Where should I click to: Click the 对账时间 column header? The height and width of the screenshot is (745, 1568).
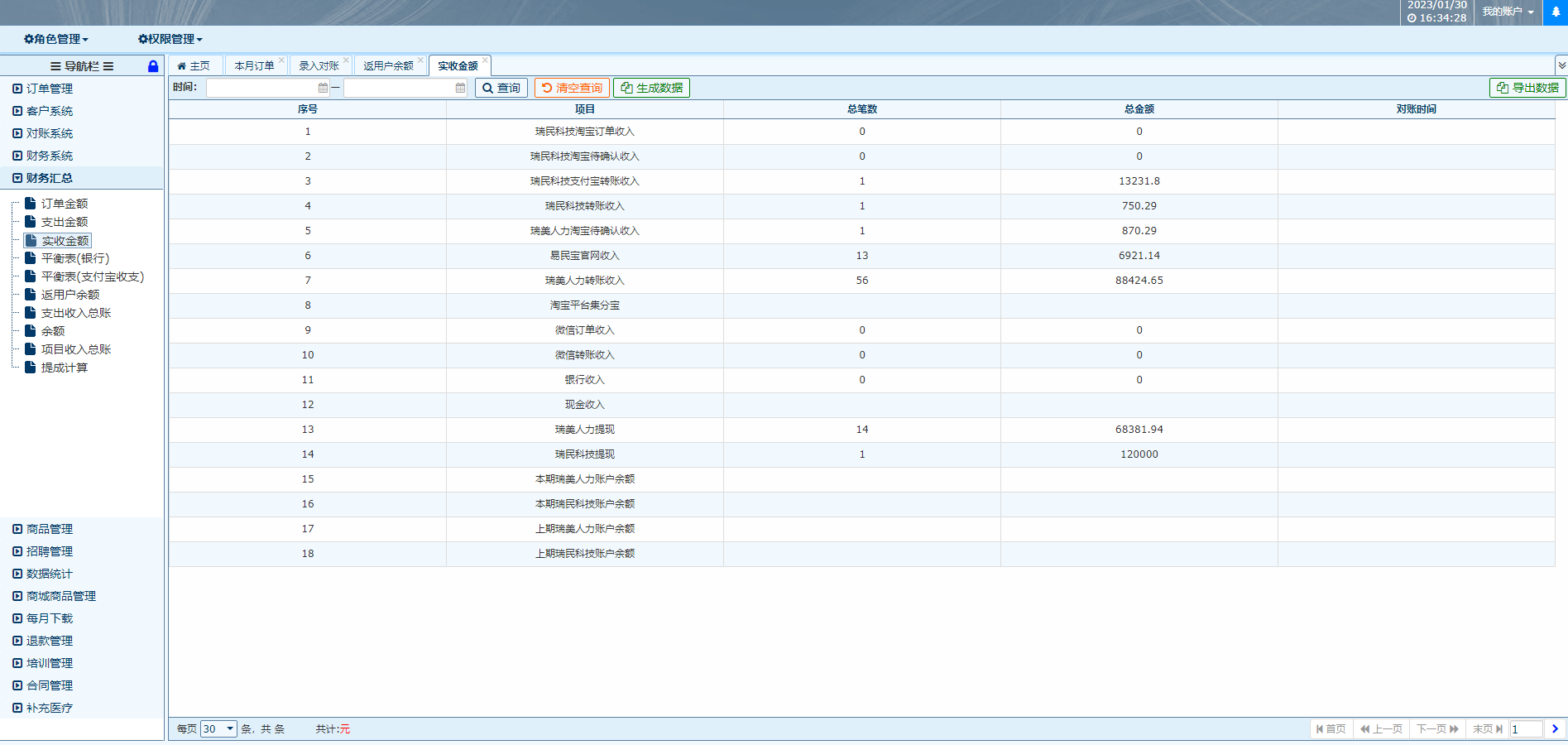coord(1417,109)
